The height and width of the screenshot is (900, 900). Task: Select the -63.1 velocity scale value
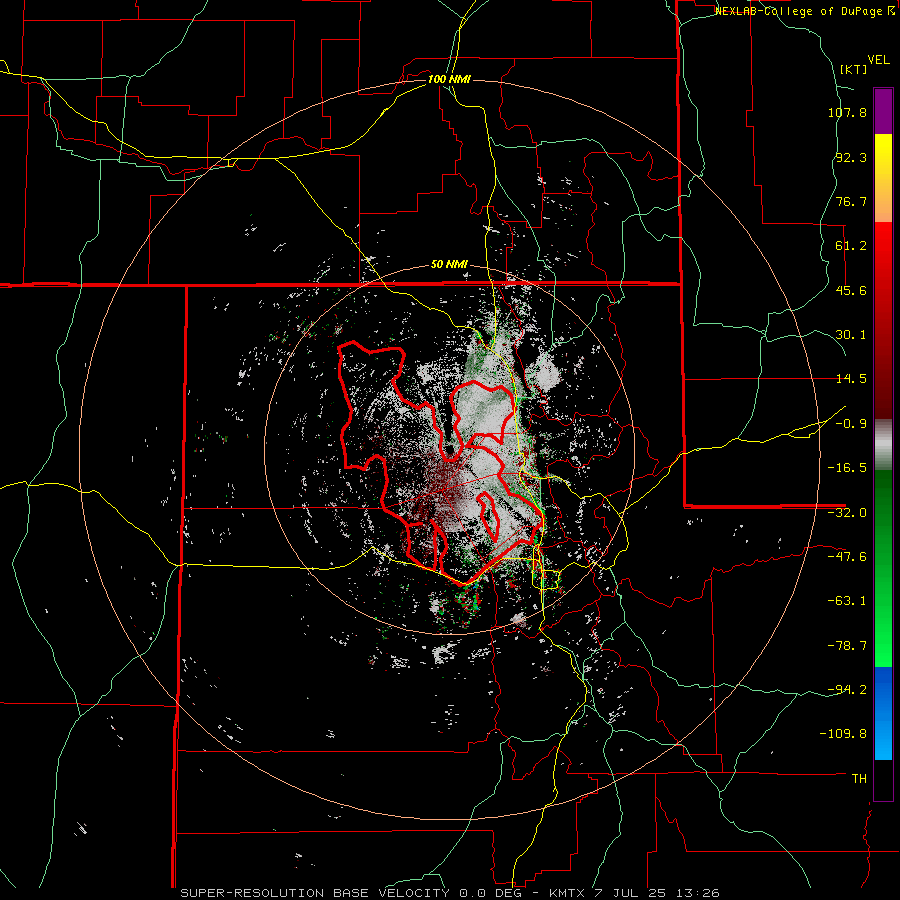click(847, 601)
